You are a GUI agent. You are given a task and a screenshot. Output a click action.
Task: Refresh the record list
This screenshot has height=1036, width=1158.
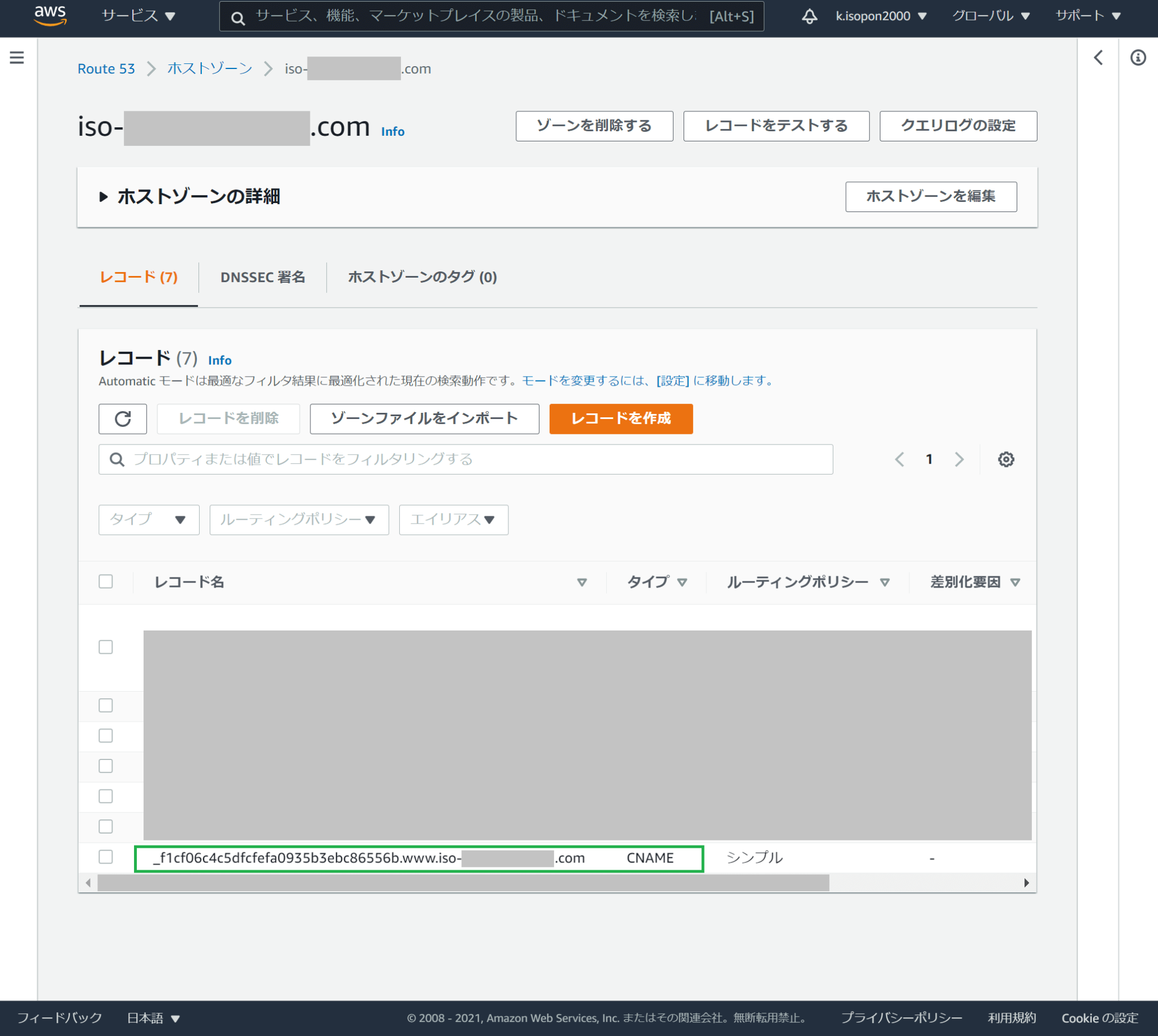[x=122, y=419]
